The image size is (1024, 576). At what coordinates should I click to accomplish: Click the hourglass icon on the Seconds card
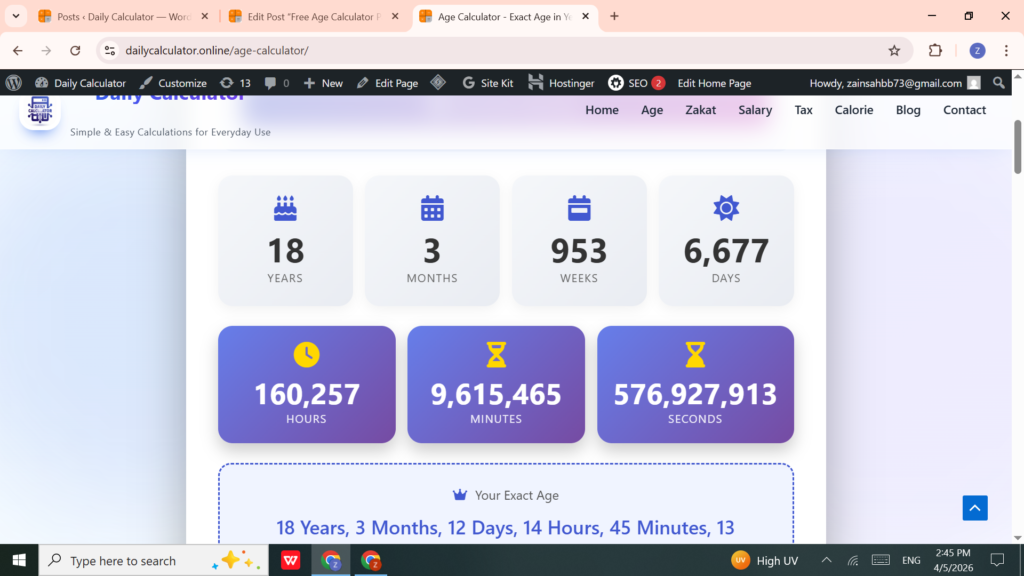(x=694, y=352)
